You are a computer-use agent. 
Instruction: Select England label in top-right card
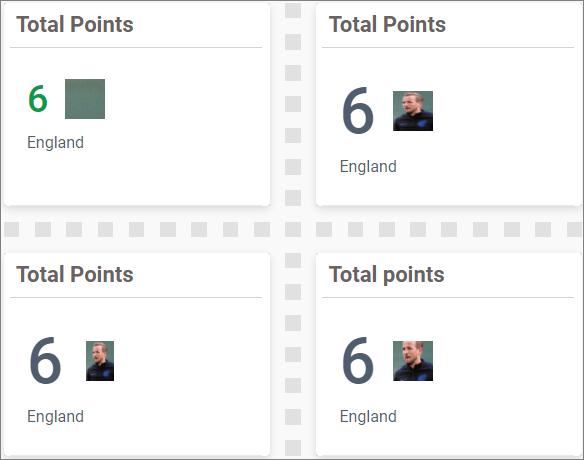368,166
